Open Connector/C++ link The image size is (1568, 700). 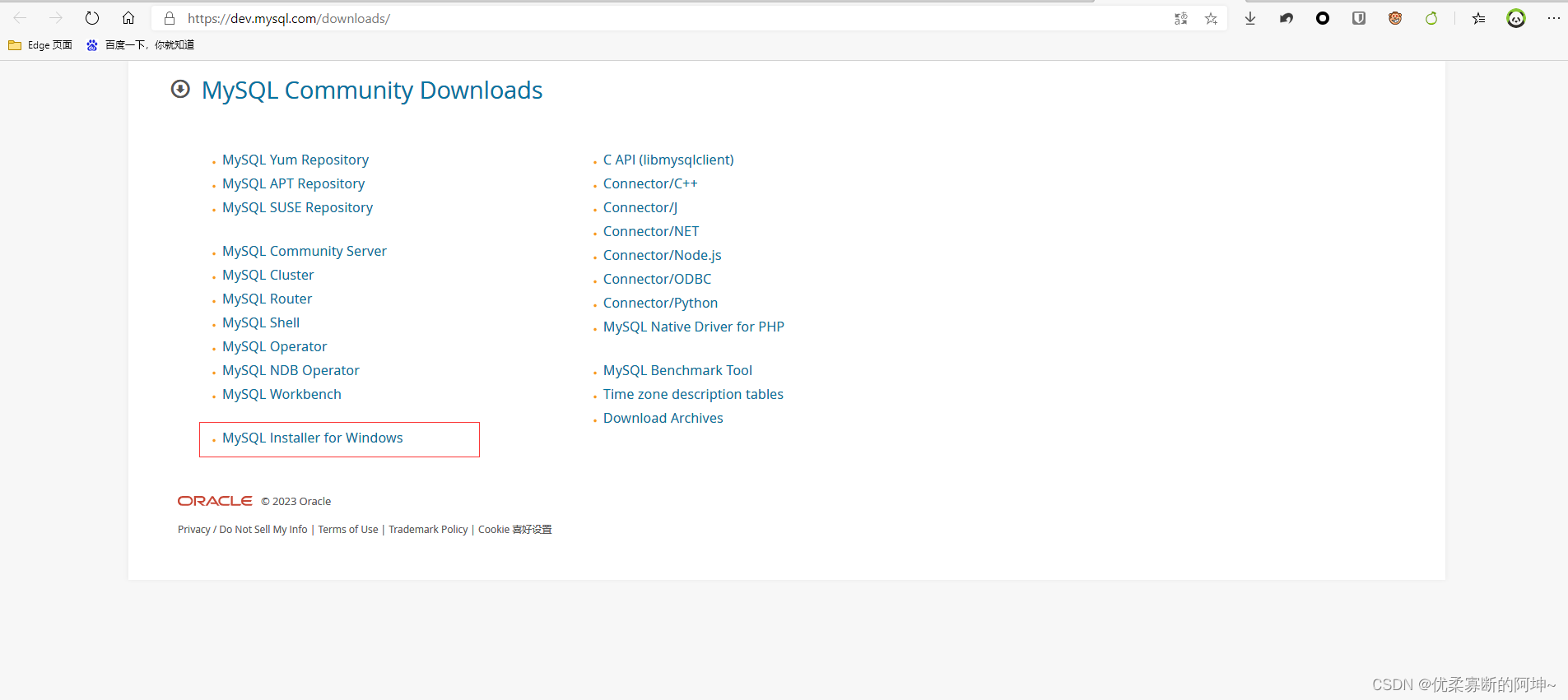(x=650, y=183)
